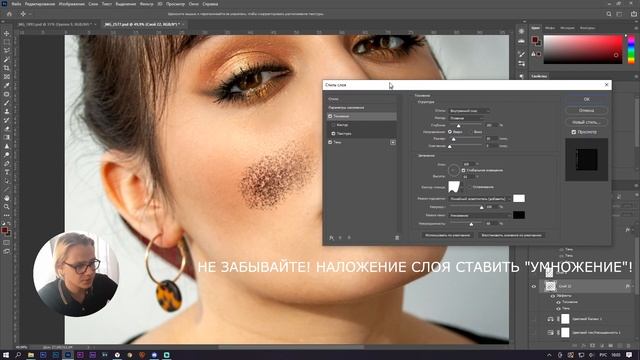Select the Gradient tool
The image size is (640, 360).
tap(7, 137)
